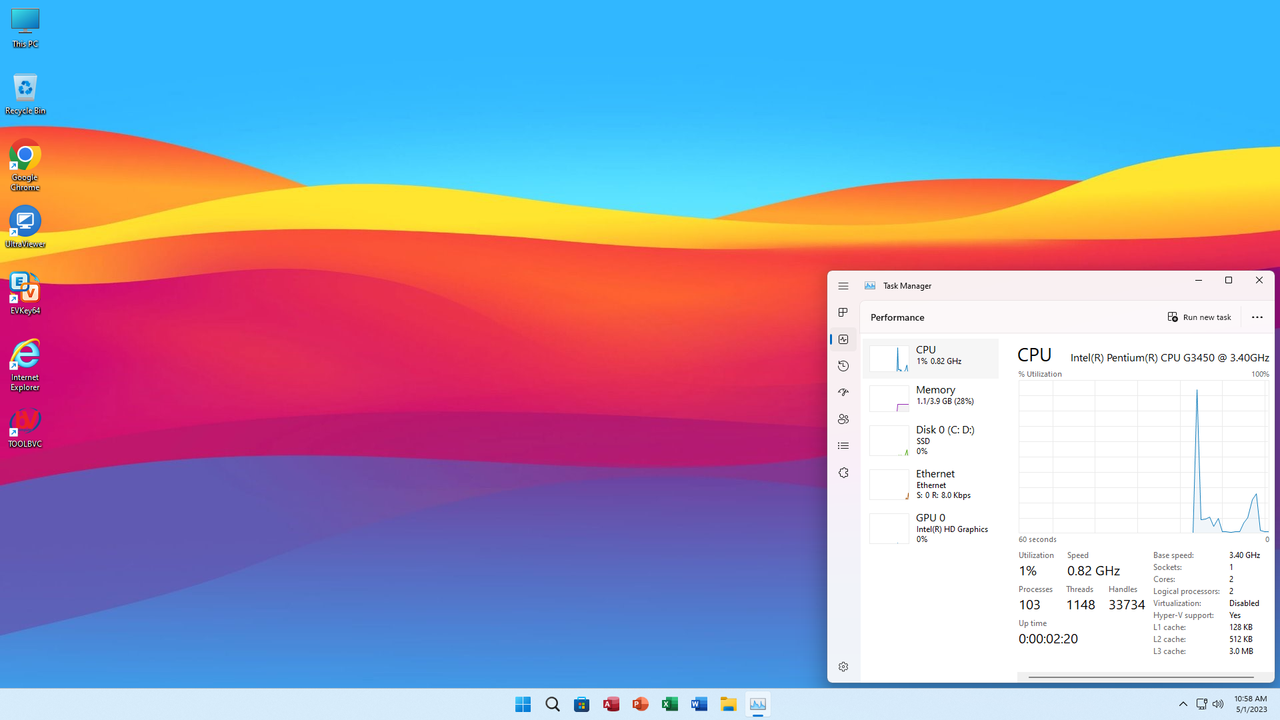The image size is (1280, 720).
Task: Click the horizontal scrollbar in Task Manager
Action: pos(1141,677)
